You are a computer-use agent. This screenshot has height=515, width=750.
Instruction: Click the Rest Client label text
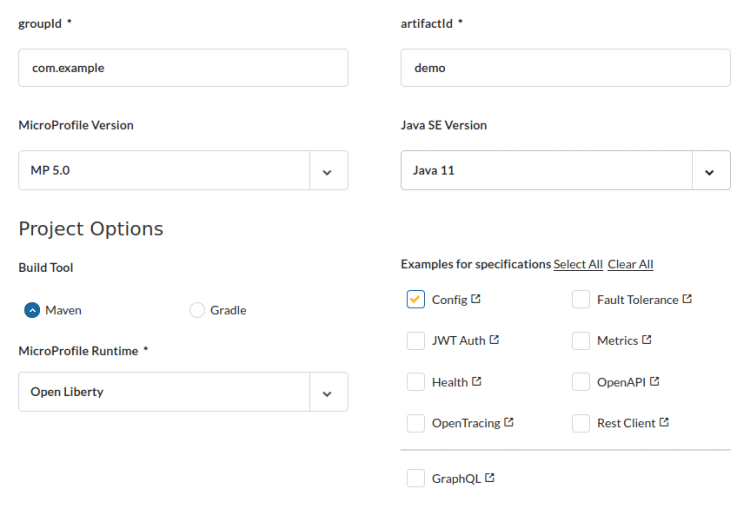pyautogui.click(x=626, y=423)
